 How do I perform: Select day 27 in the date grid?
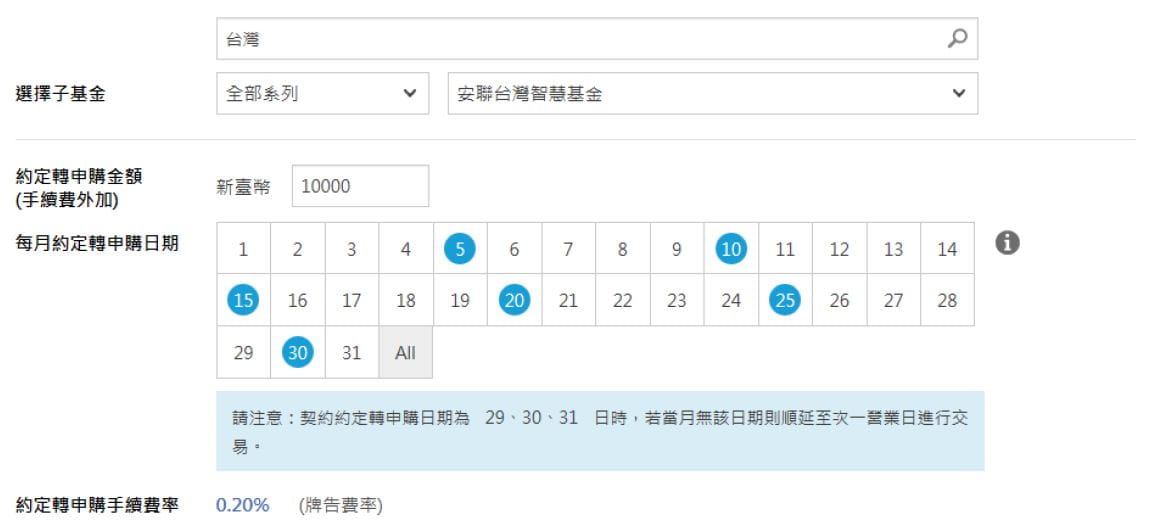point(894,300)
